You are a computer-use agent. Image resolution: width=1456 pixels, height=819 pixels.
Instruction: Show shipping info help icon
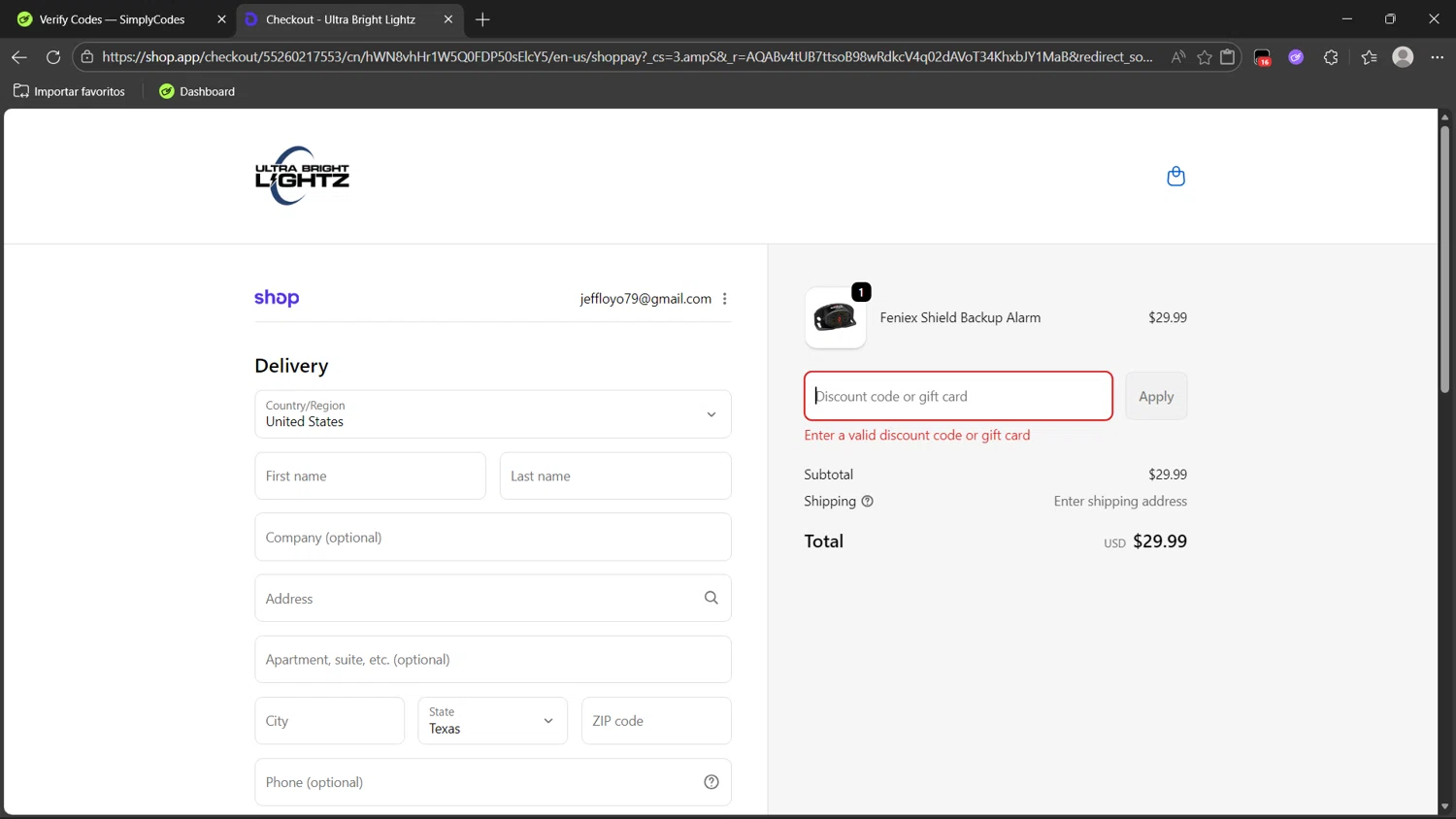(867, 502)
